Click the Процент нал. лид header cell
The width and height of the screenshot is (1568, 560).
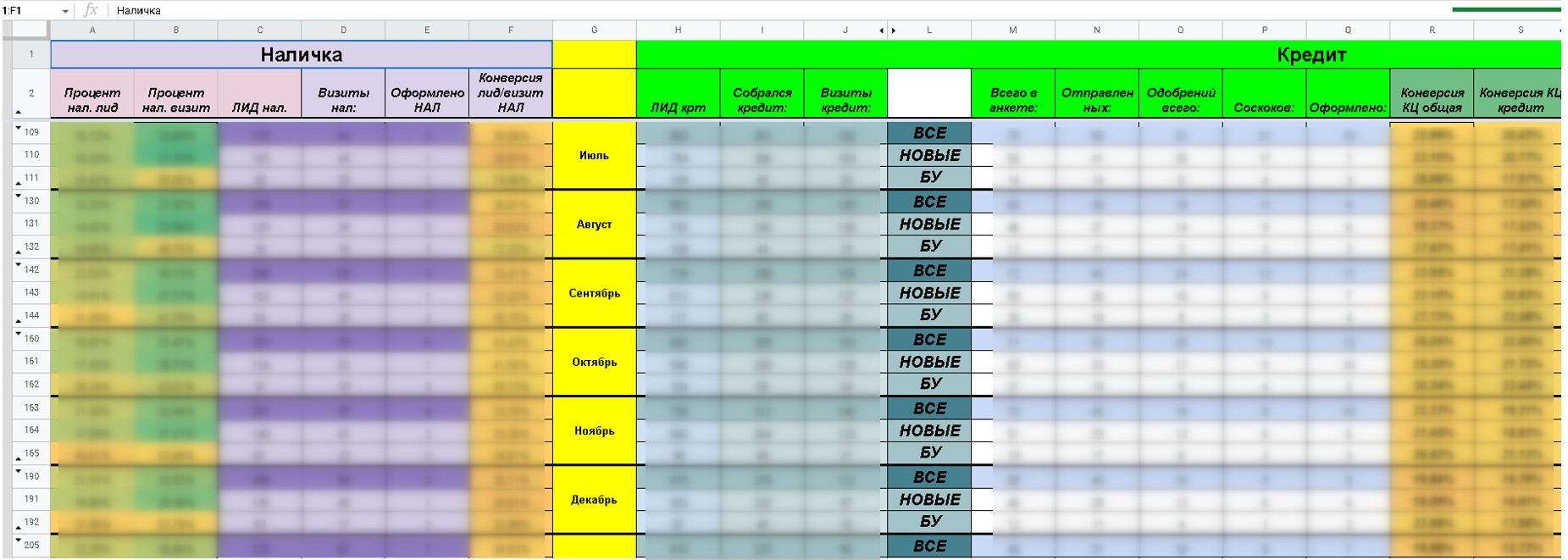point(92,93)
